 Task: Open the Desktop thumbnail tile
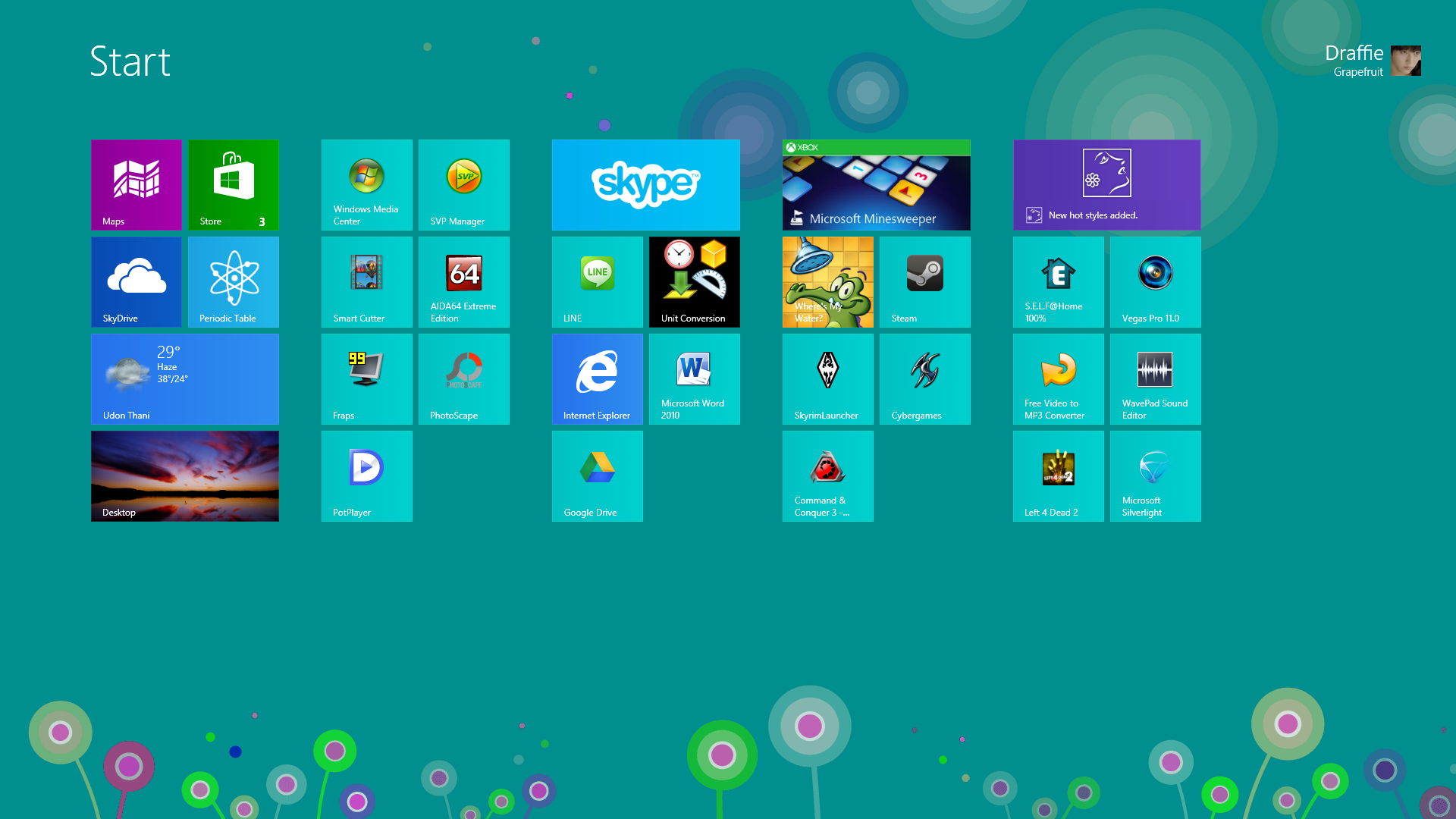[185, 475]
